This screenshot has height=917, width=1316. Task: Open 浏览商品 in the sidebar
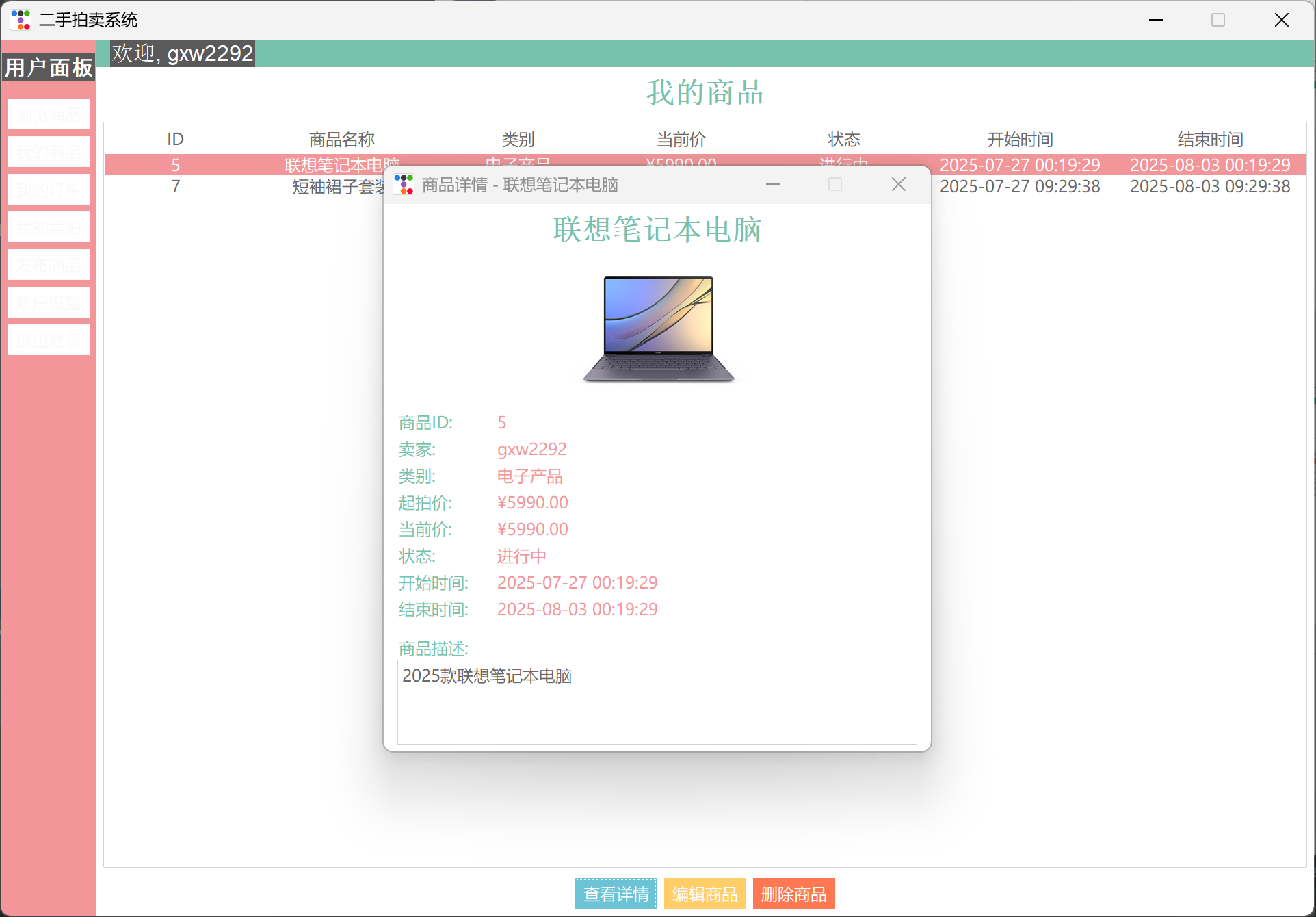(49, 114)
